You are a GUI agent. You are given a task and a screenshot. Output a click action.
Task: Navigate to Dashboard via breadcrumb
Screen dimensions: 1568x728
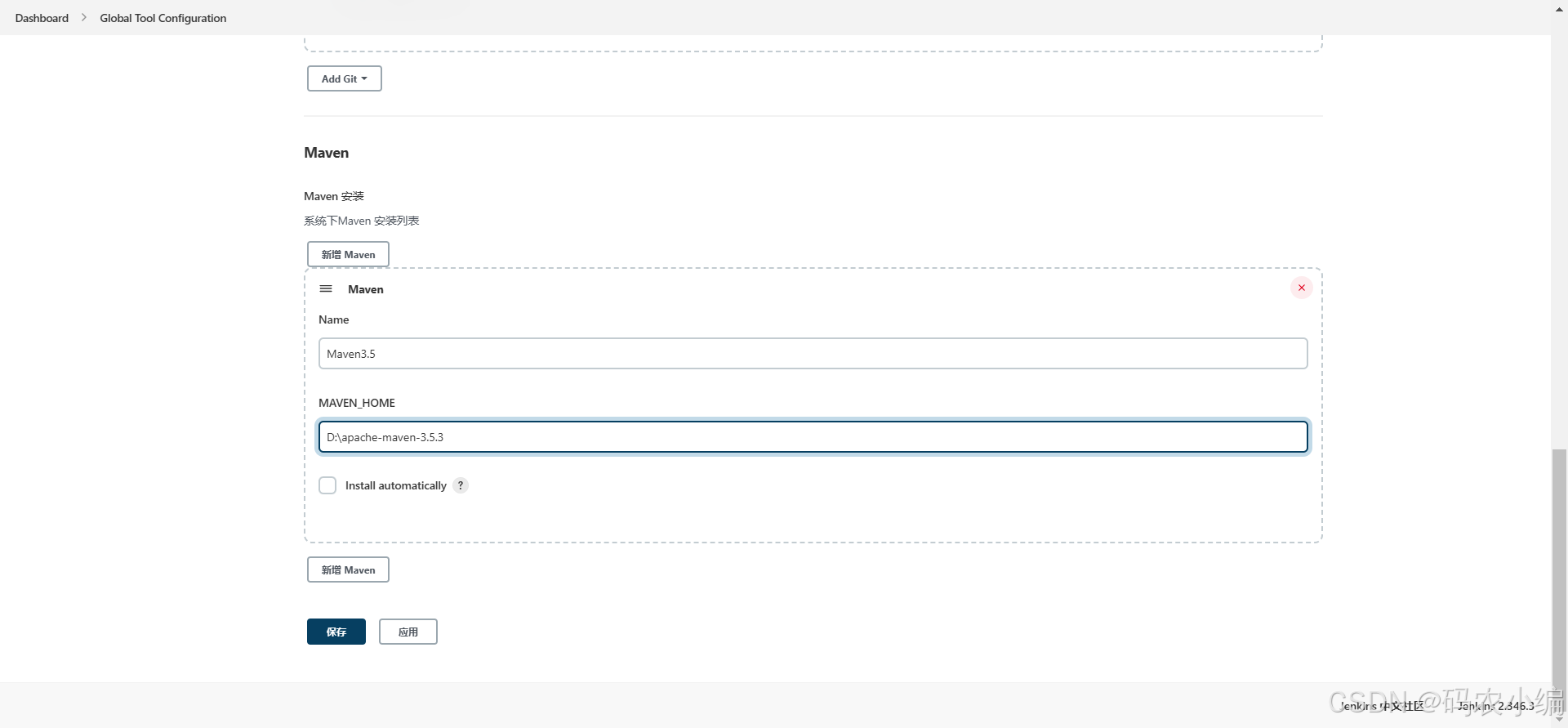click(x=41, y=17)
